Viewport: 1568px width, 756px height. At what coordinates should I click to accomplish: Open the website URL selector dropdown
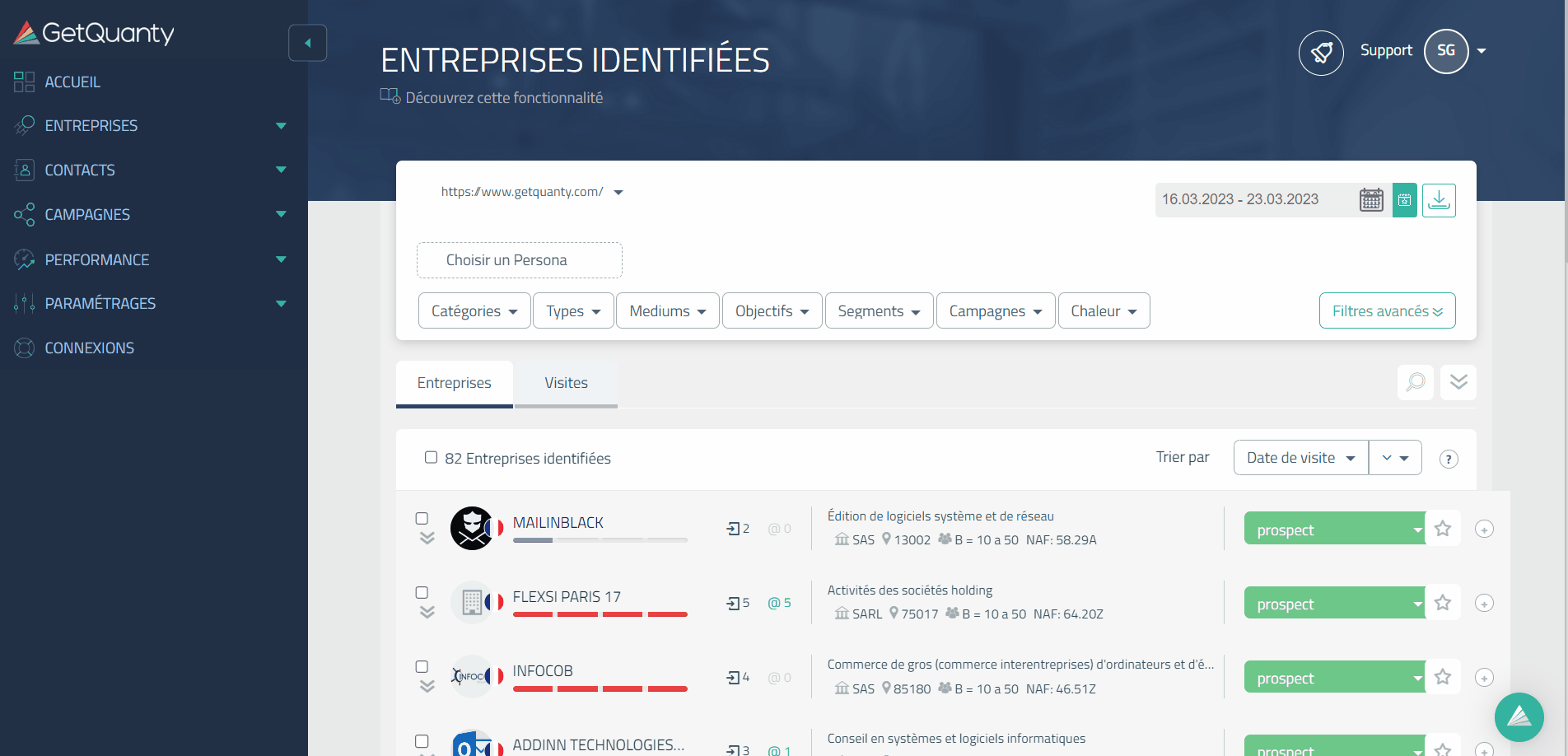(532, 192)
